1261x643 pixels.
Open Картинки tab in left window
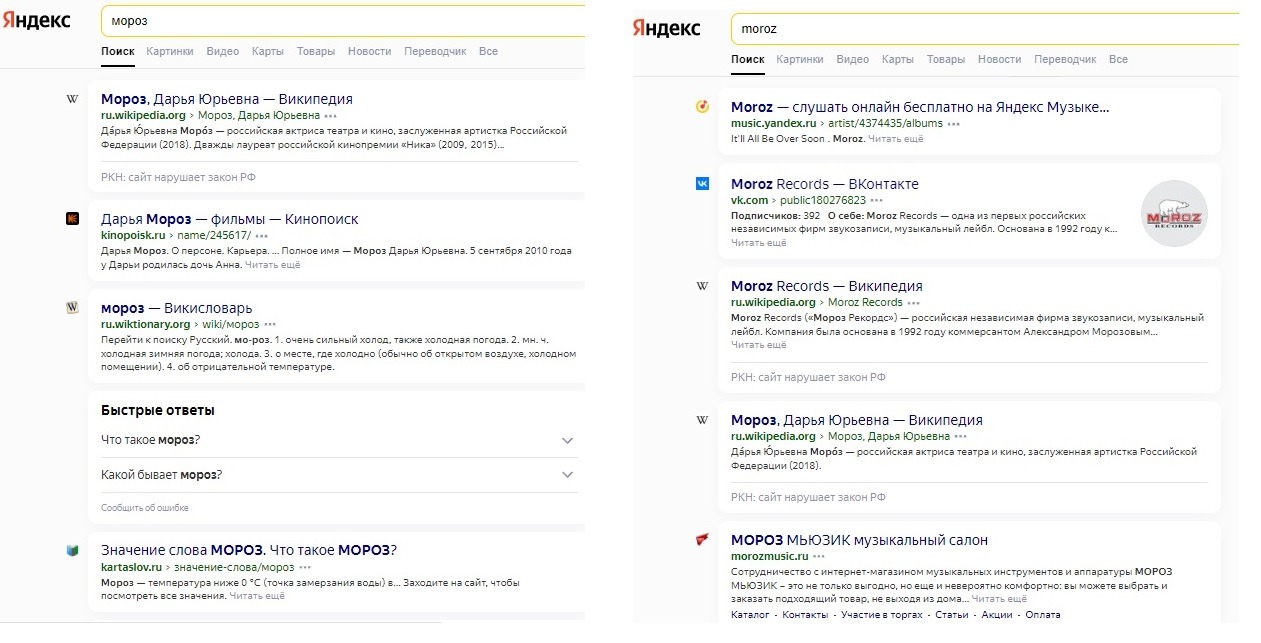point(170,51)
